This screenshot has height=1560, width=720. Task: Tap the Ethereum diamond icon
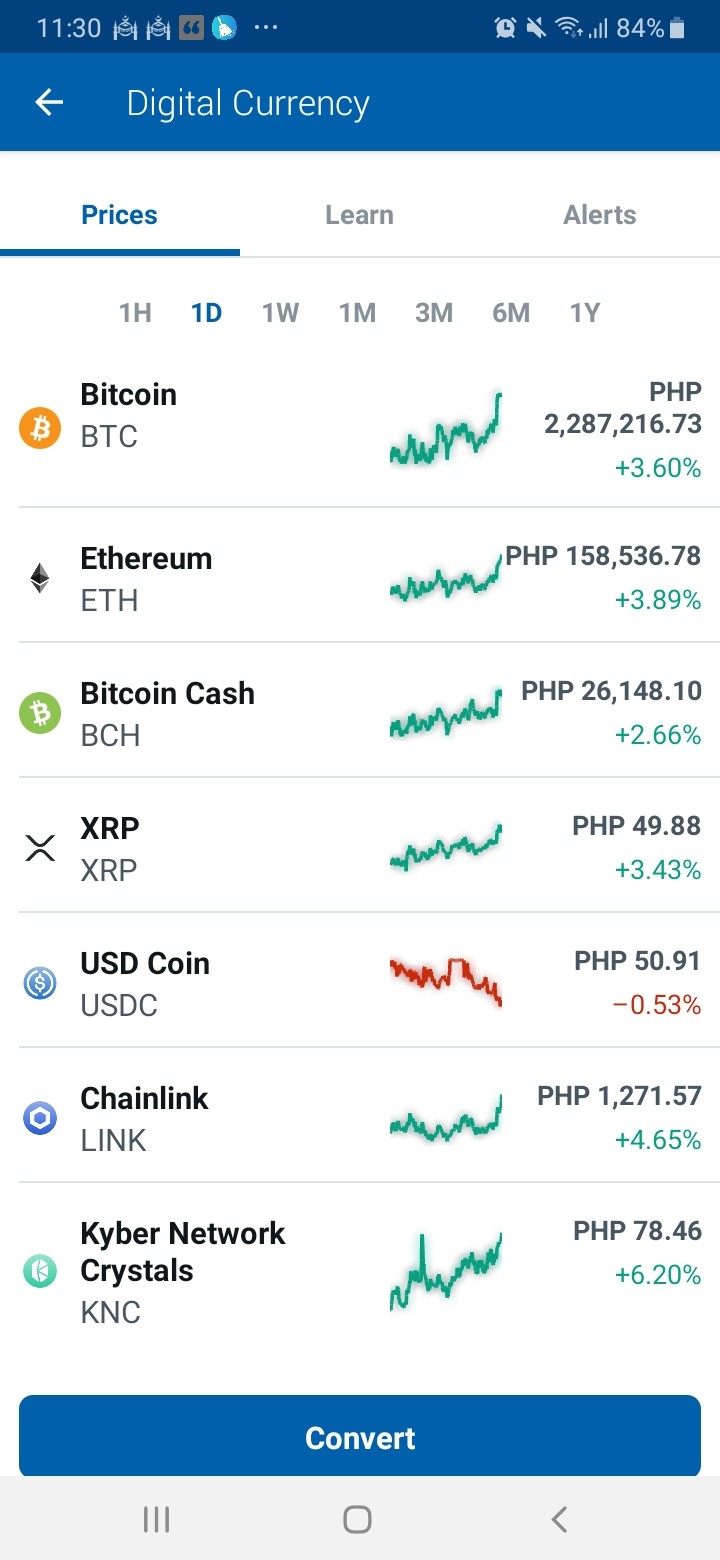(x=40, y=578)
